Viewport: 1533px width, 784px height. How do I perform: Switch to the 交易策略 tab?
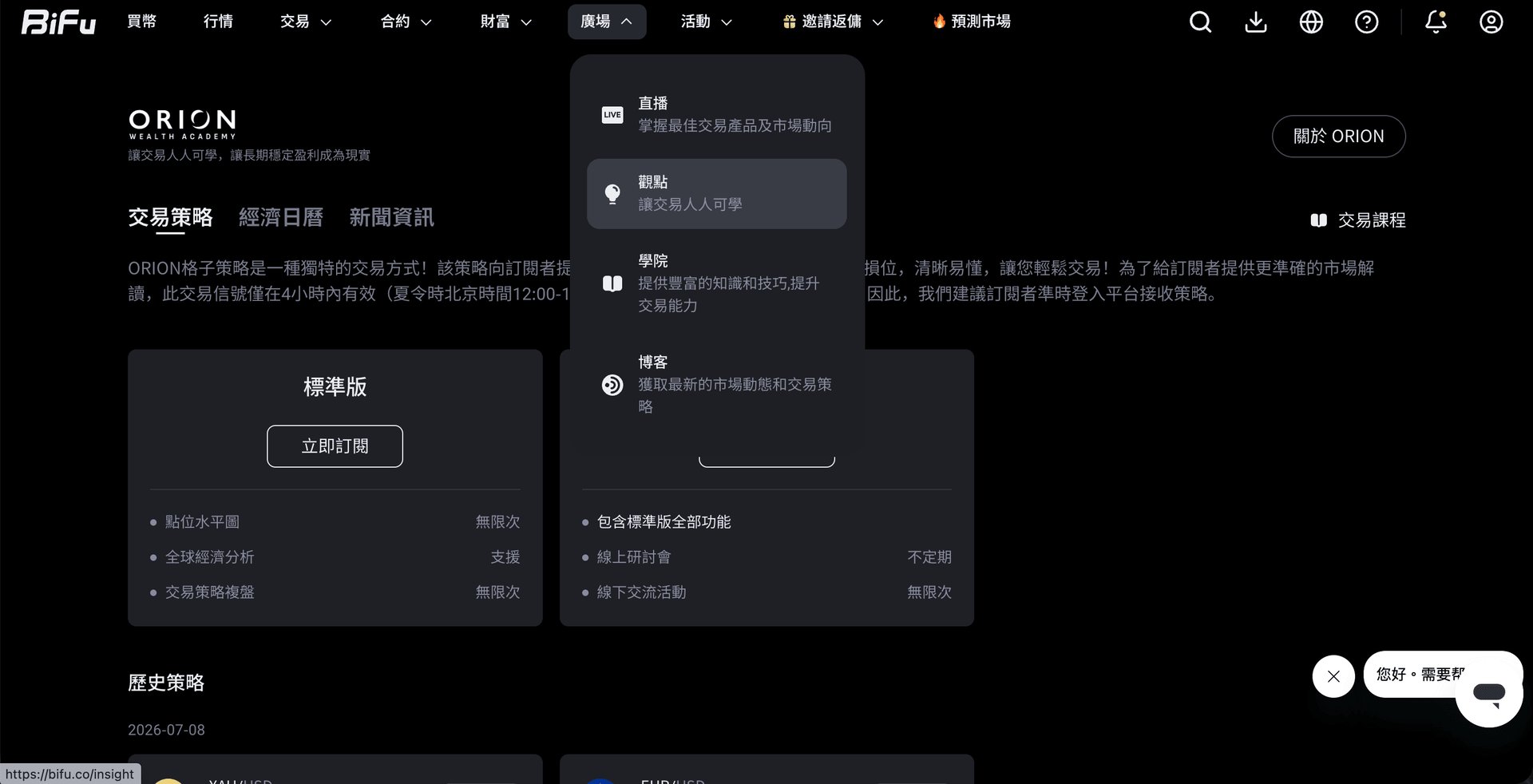170,218
